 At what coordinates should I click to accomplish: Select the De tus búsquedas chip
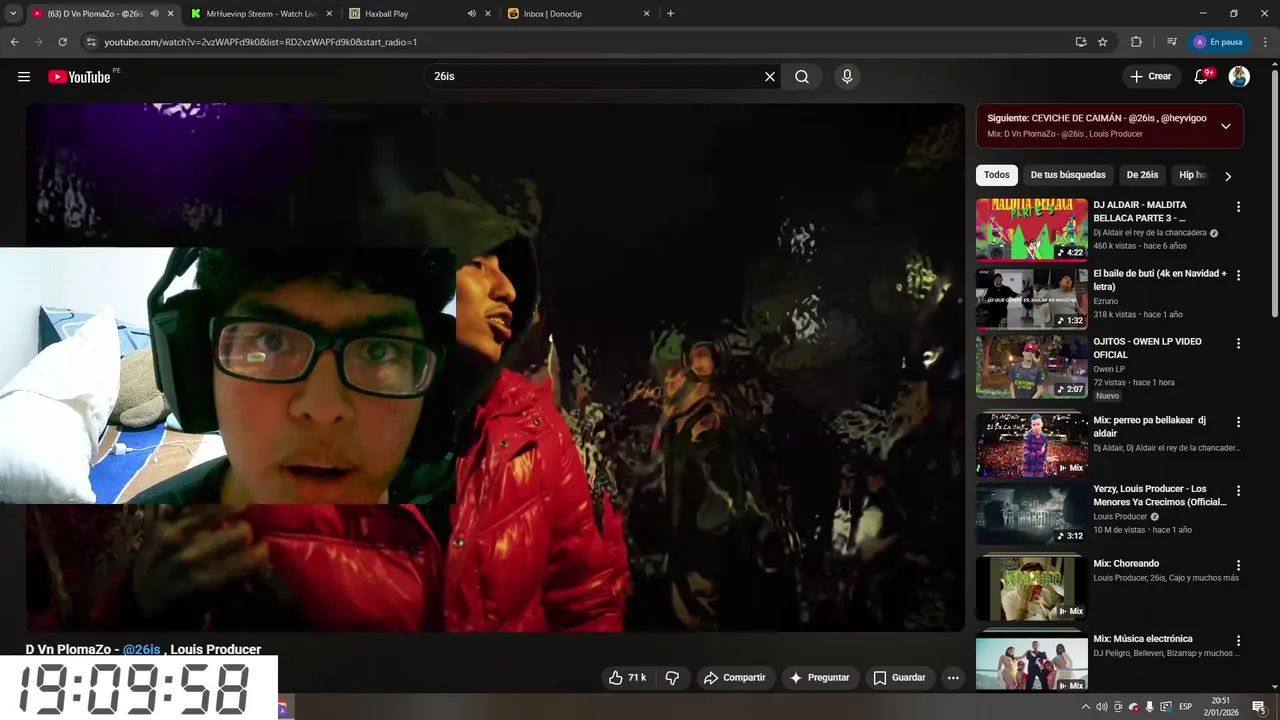coord(1068,175)
